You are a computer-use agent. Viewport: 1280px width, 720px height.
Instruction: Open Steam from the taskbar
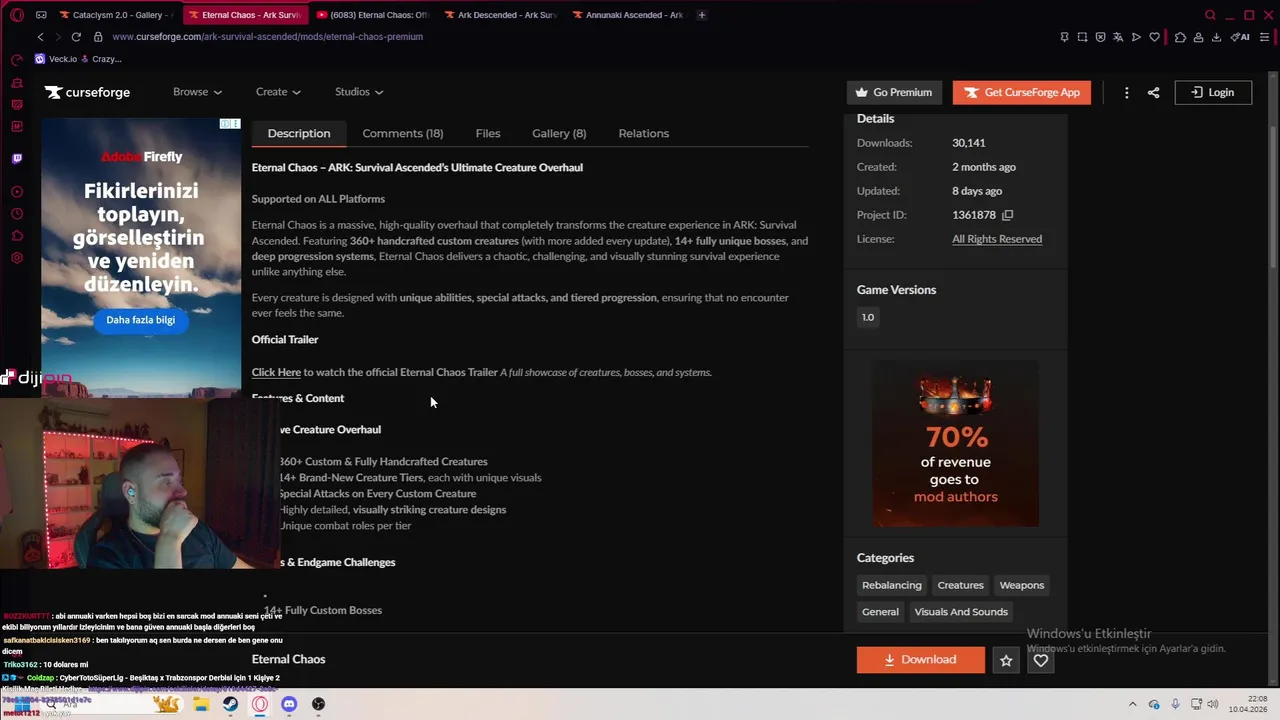coord(230,704)
